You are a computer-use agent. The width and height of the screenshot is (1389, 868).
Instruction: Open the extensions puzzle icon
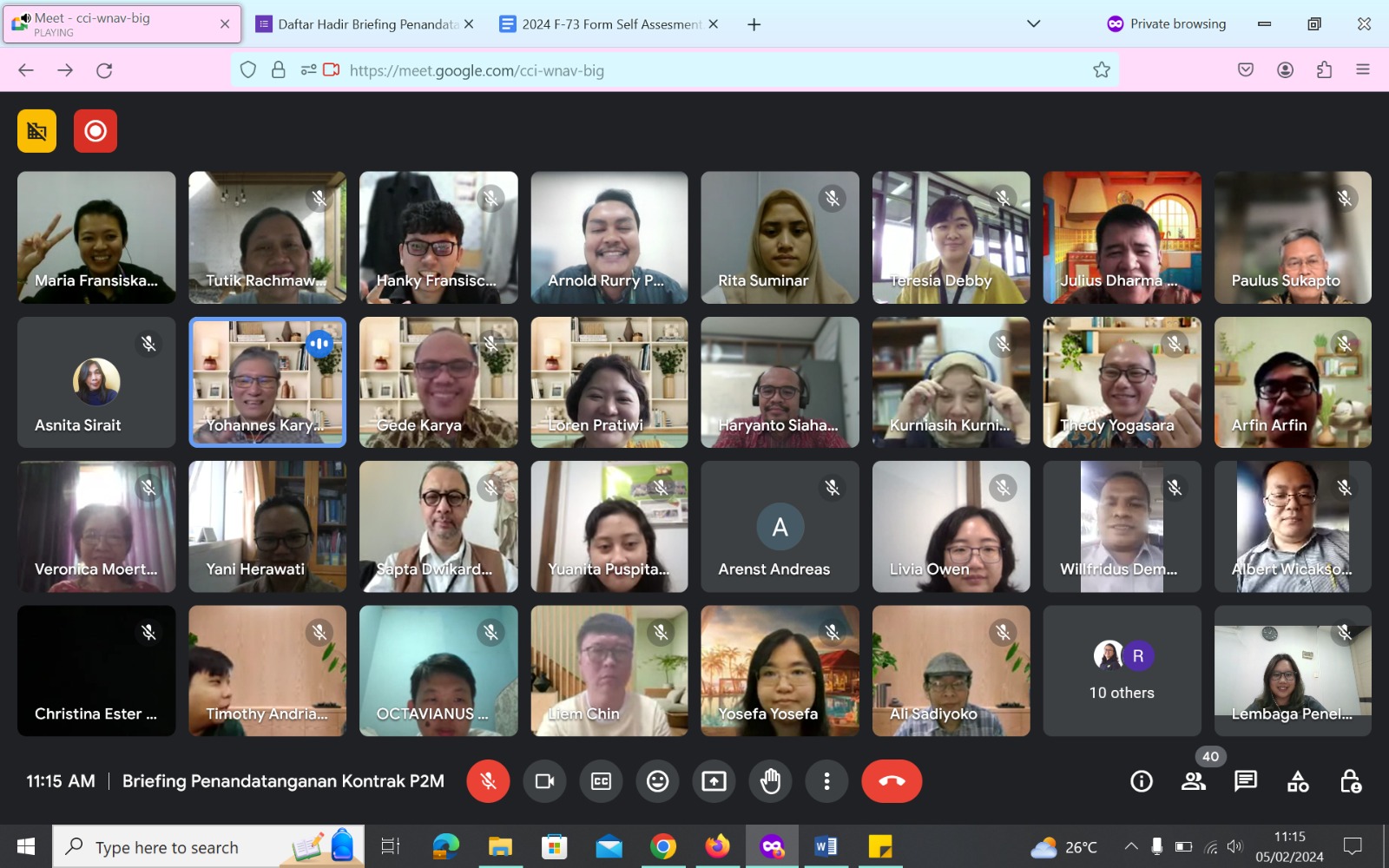click(x=1325, y=70)
